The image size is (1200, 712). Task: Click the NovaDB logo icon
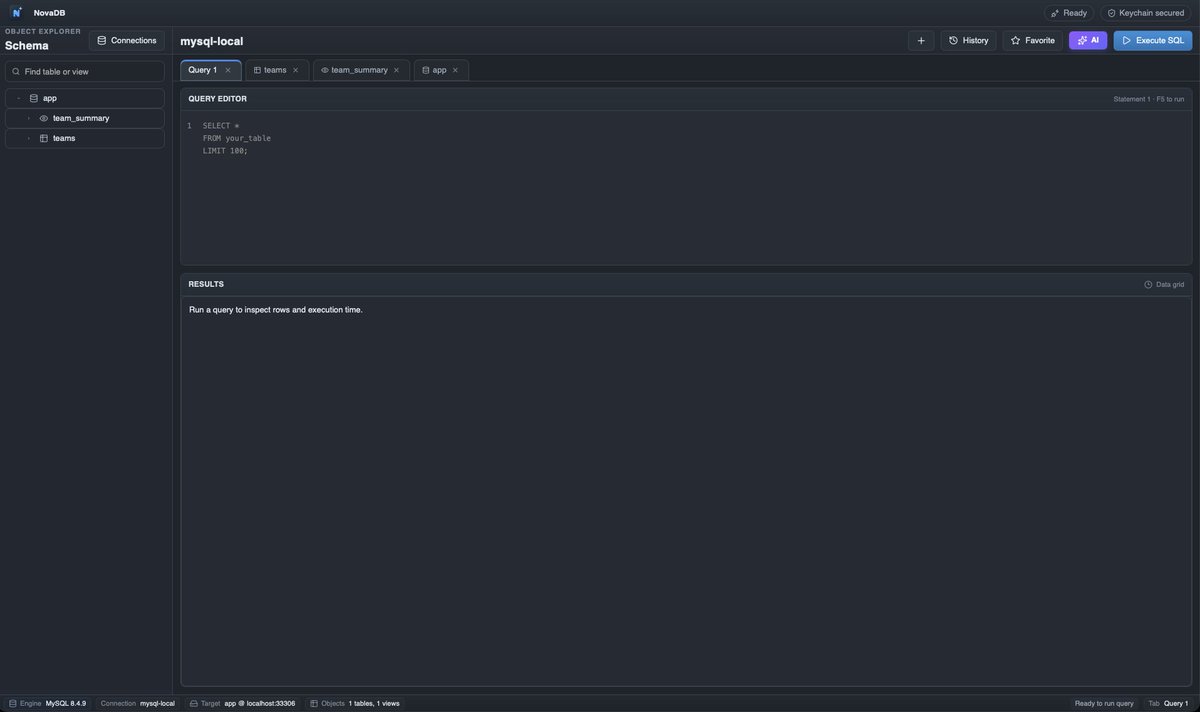[x=17, y=13]
